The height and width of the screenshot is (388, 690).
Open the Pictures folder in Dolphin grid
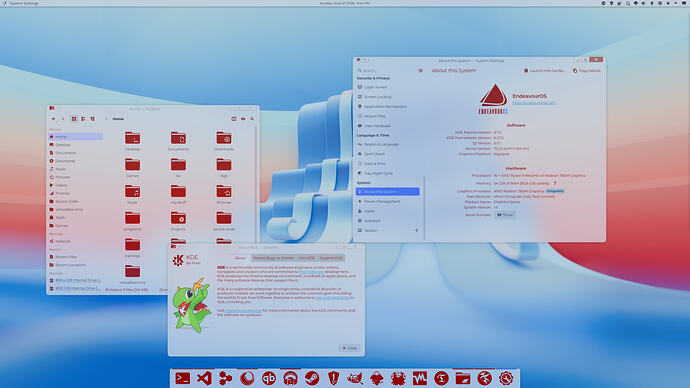[x=224, y=194]
